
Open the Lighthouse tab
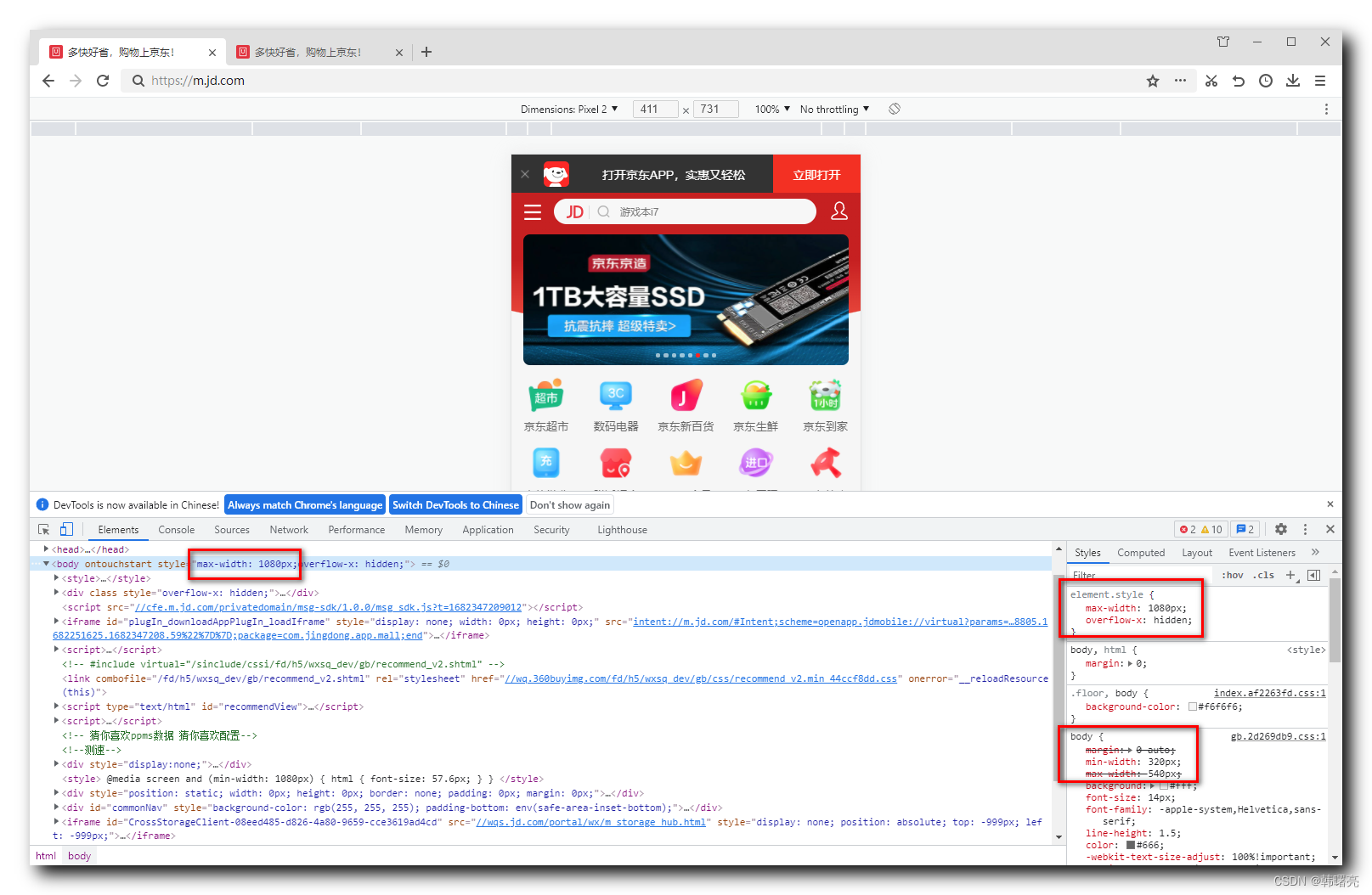[x=622, y=529]
